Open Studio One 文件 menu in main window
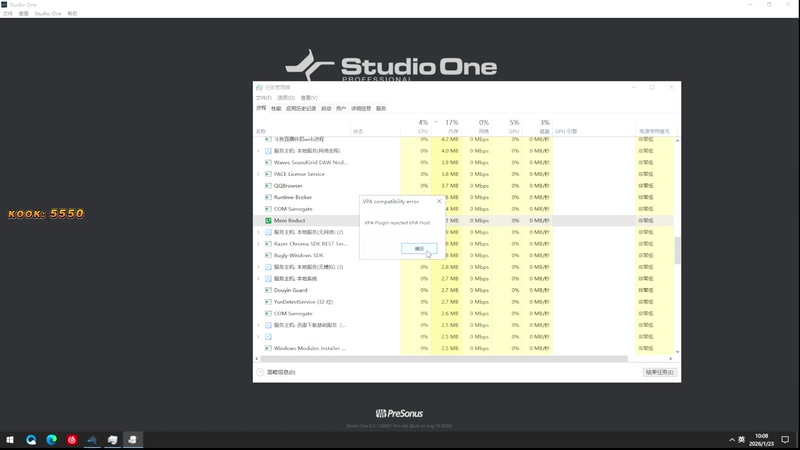800x450 pixels. tap(8, 14)
